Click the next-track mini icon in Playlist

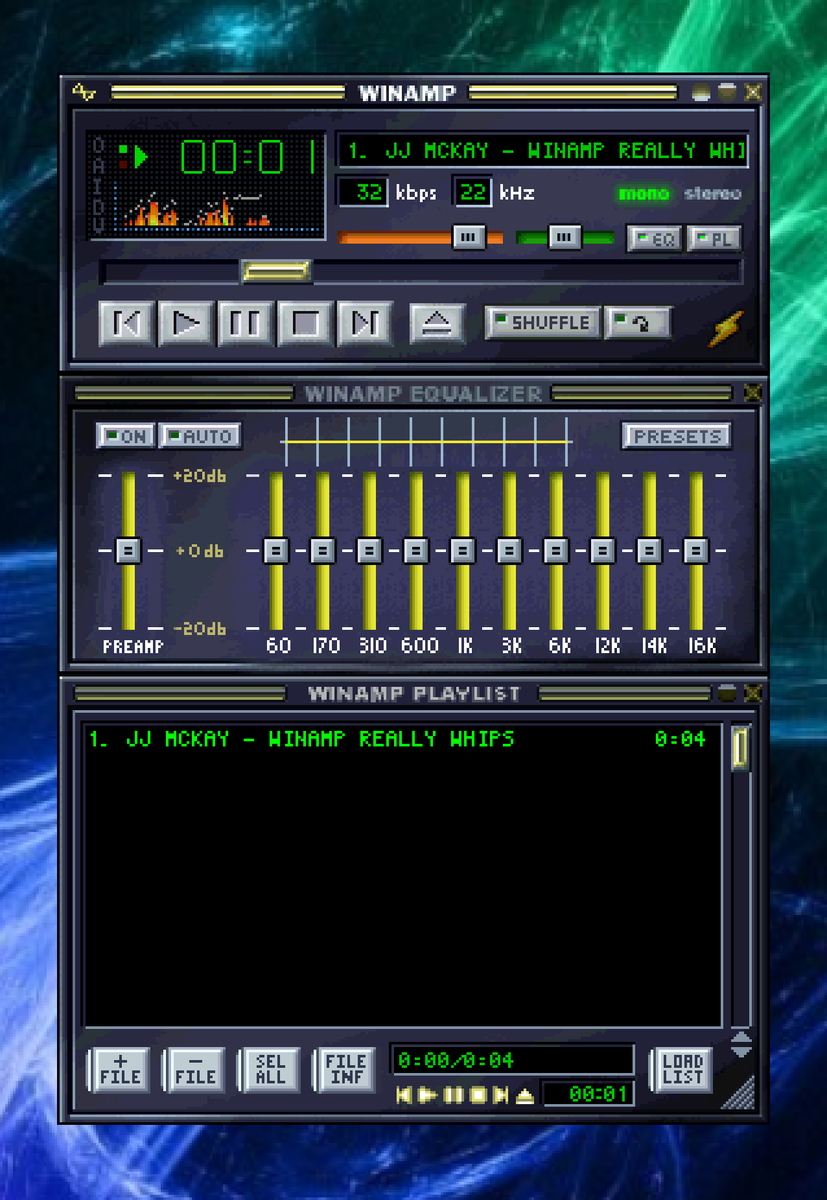[501, 1095]
